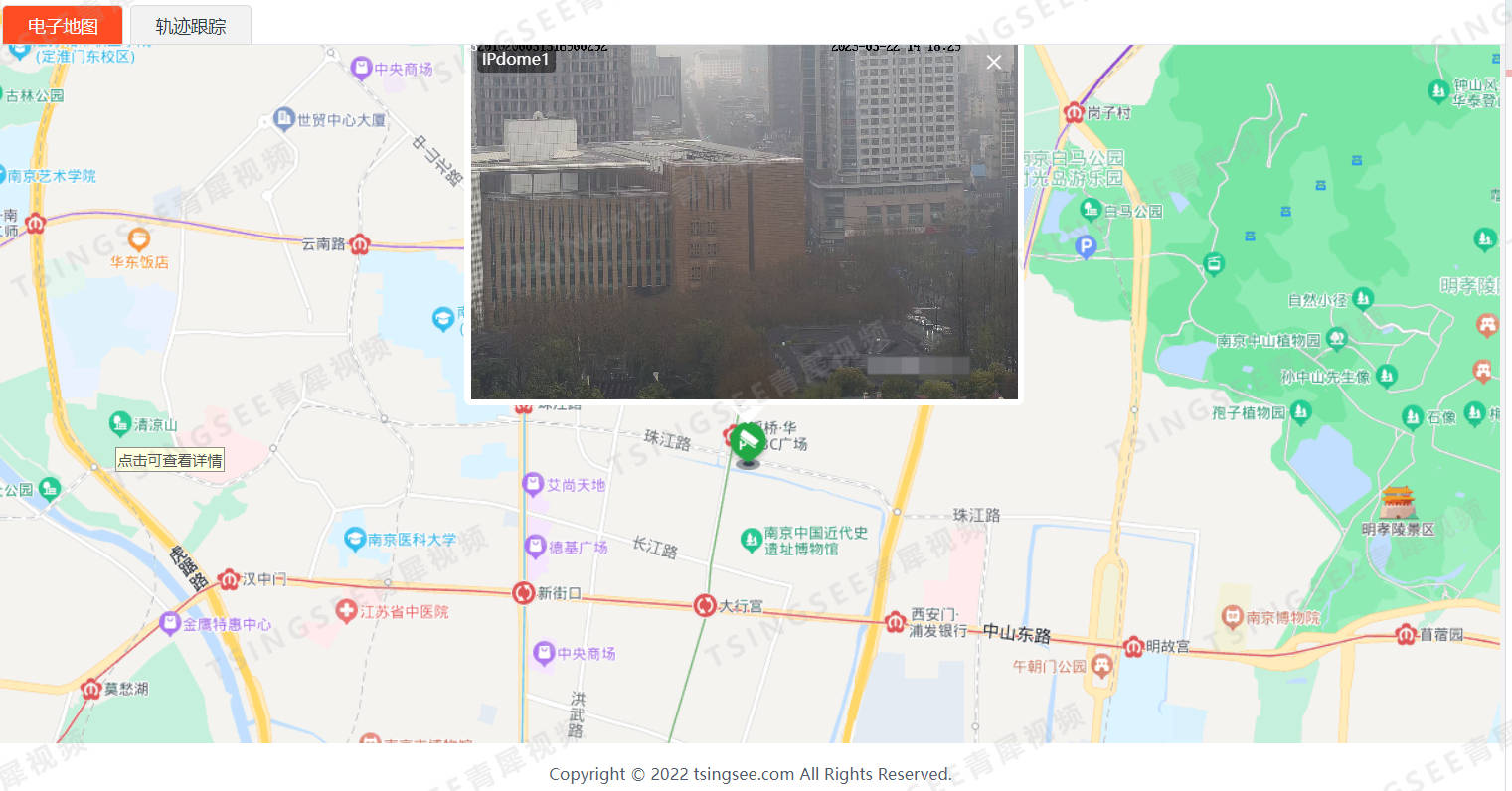Click the 虎踞路 road label
The image size is (1512, 791).
pos(188,567)
